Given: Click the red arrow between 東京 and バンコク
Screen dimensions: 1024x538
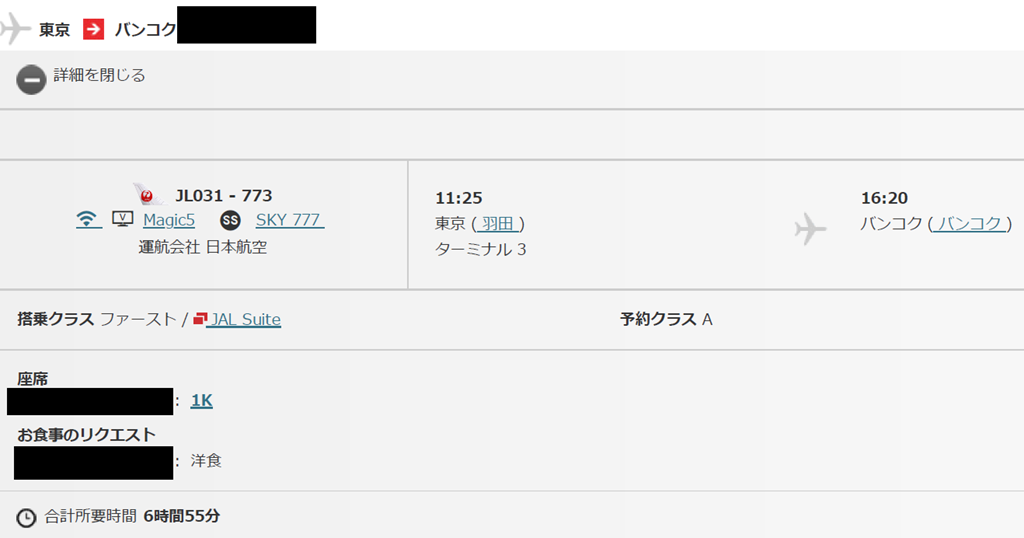Looking at the screenshot, I should [x=93, y=29].
